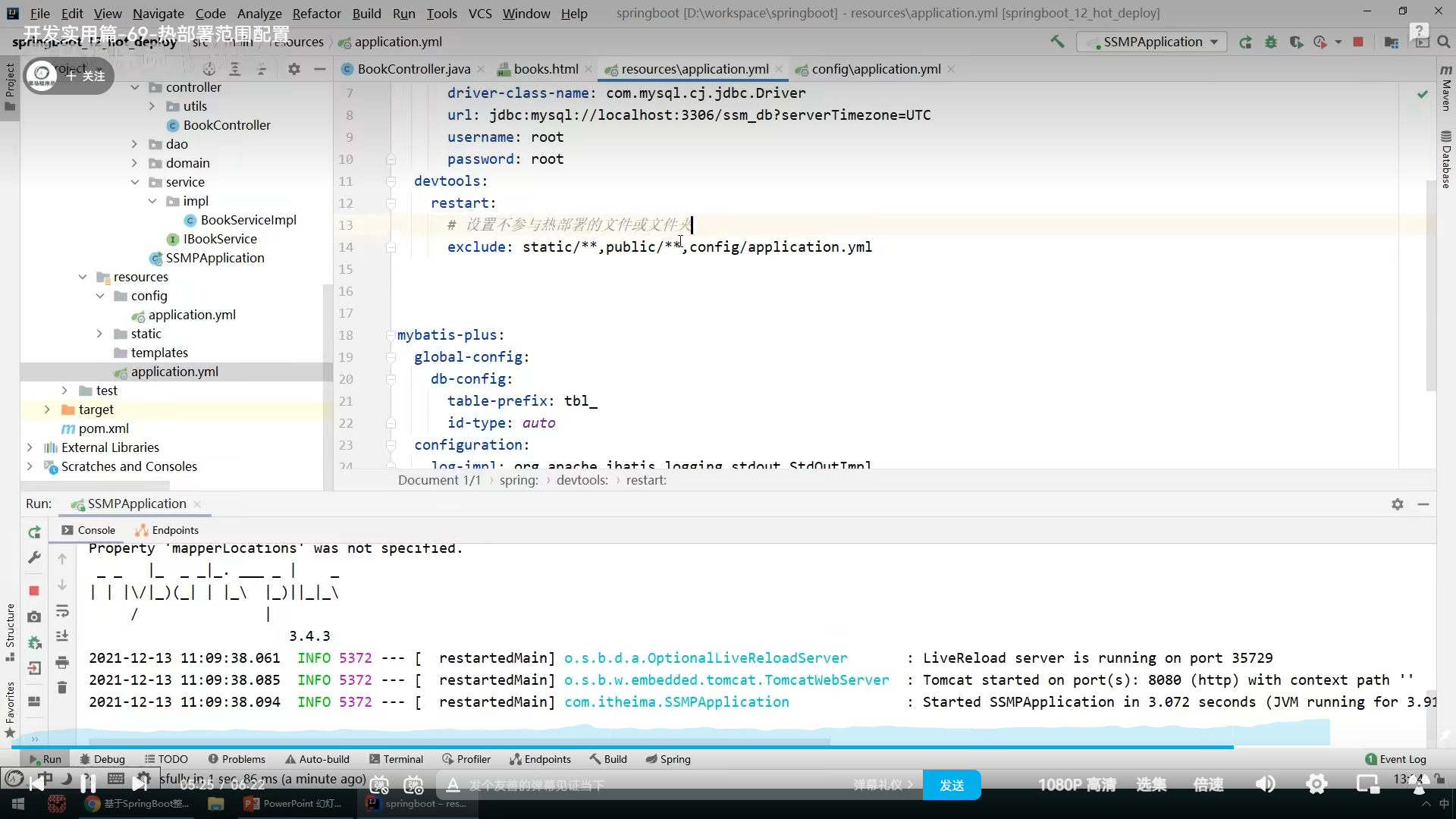Click the red Stop button in top toolbar
This screenshot has height=819, width=1456.
(x=1358, y=42)
